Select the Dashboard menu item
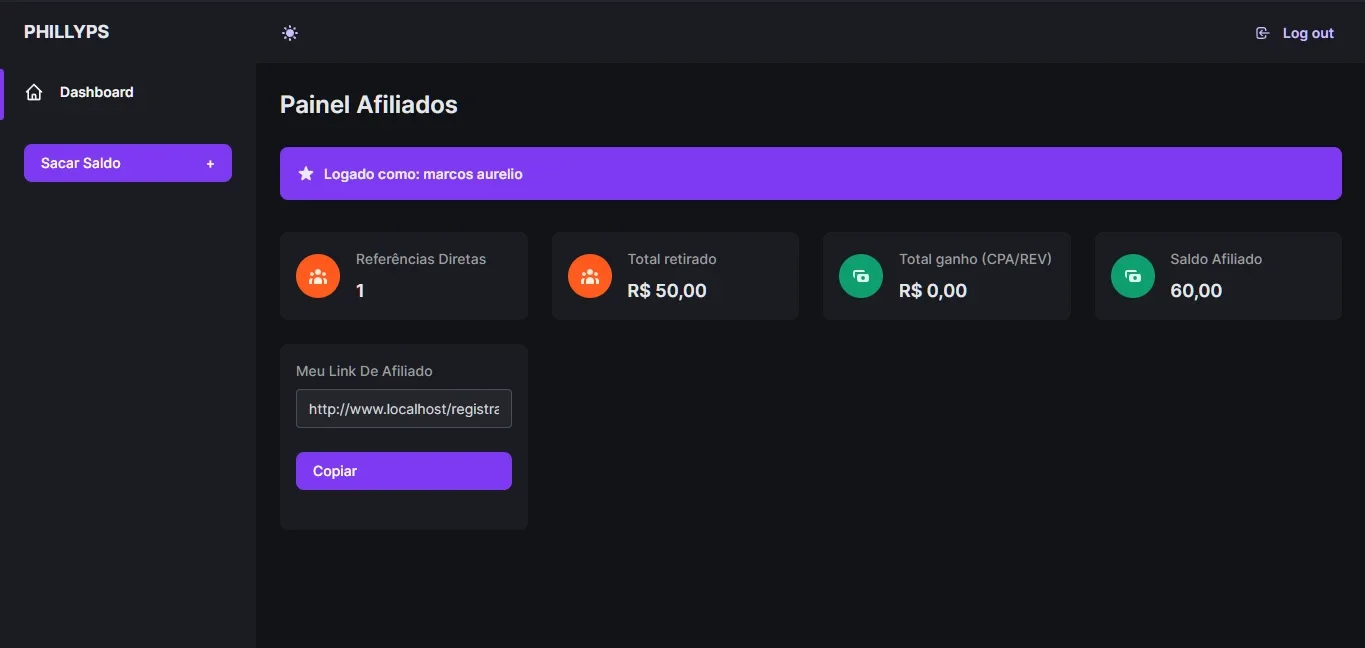 point(128,92)
